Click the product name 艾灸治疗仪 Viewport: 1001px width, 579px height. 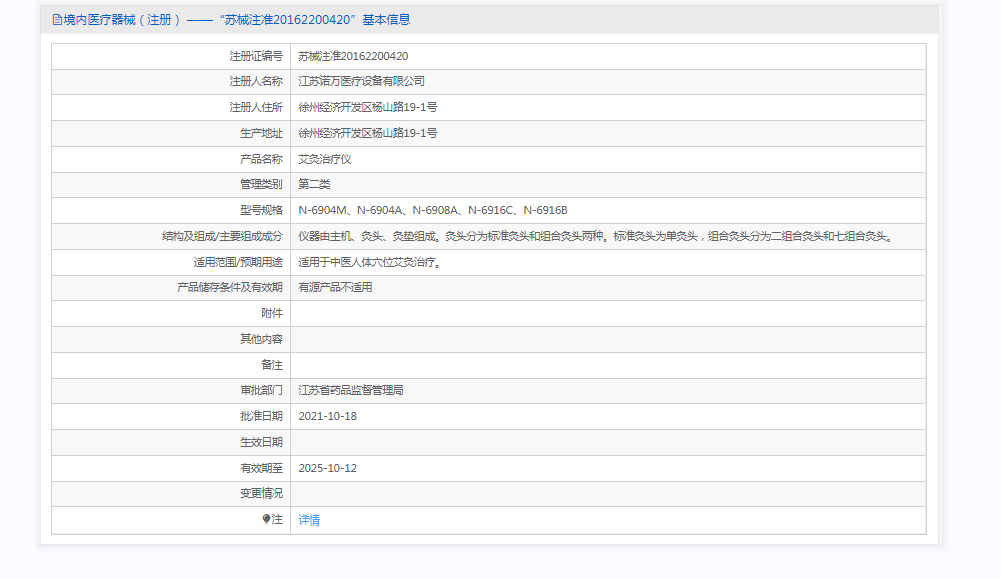(325, 159)
